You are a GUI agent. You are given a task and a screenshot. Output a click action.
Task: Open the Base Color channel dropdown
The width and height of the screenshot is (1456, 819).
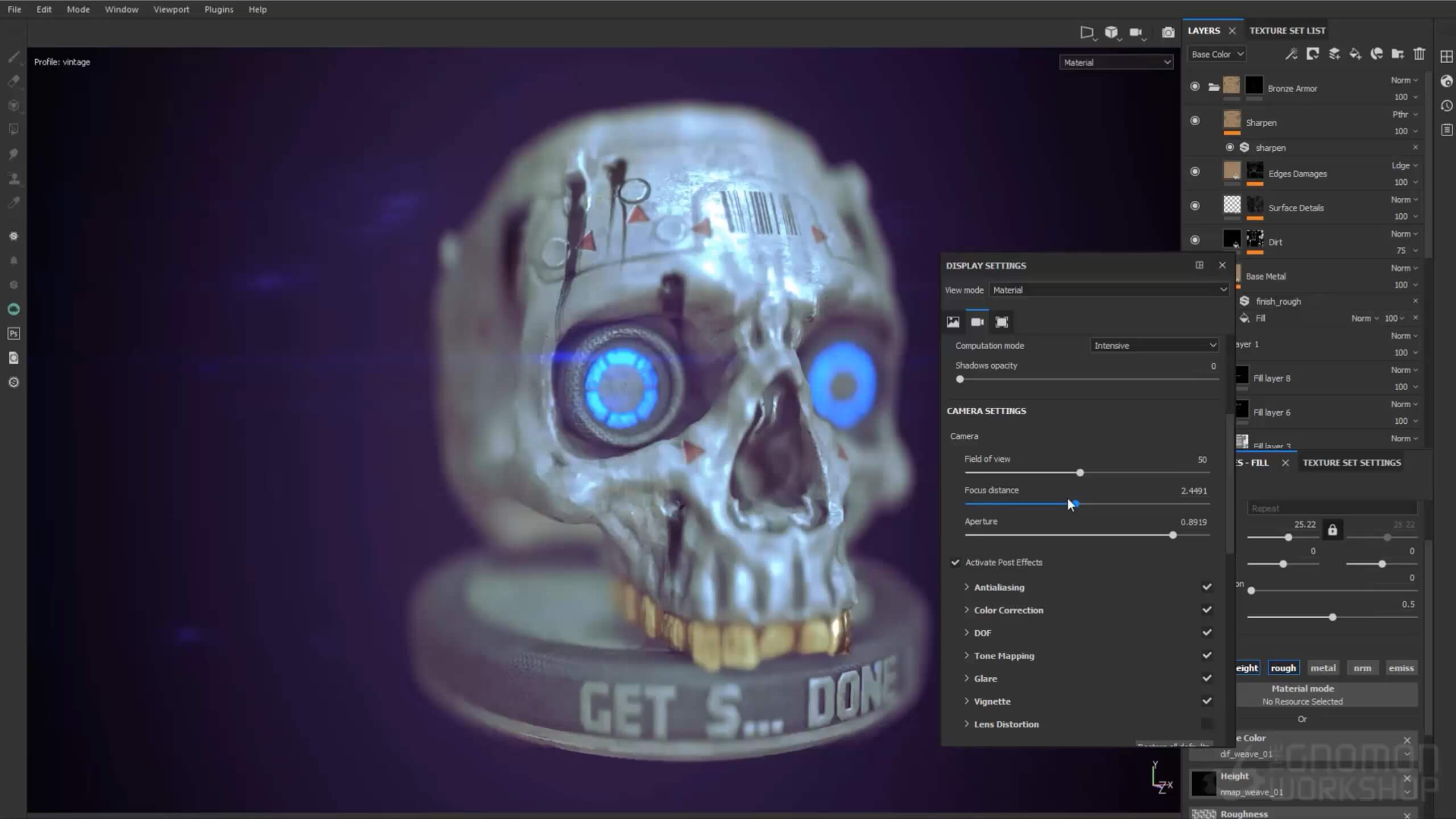(x=1217, y=54)
